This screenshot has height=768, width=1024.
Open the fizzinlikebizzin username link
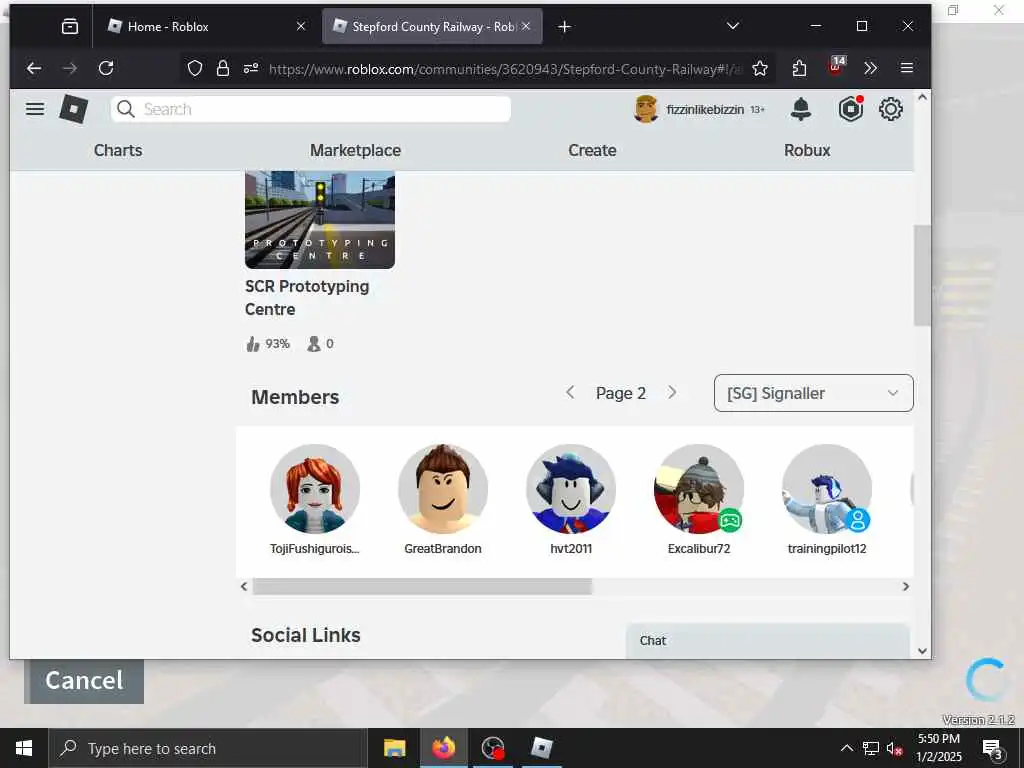tap(705, 110)
